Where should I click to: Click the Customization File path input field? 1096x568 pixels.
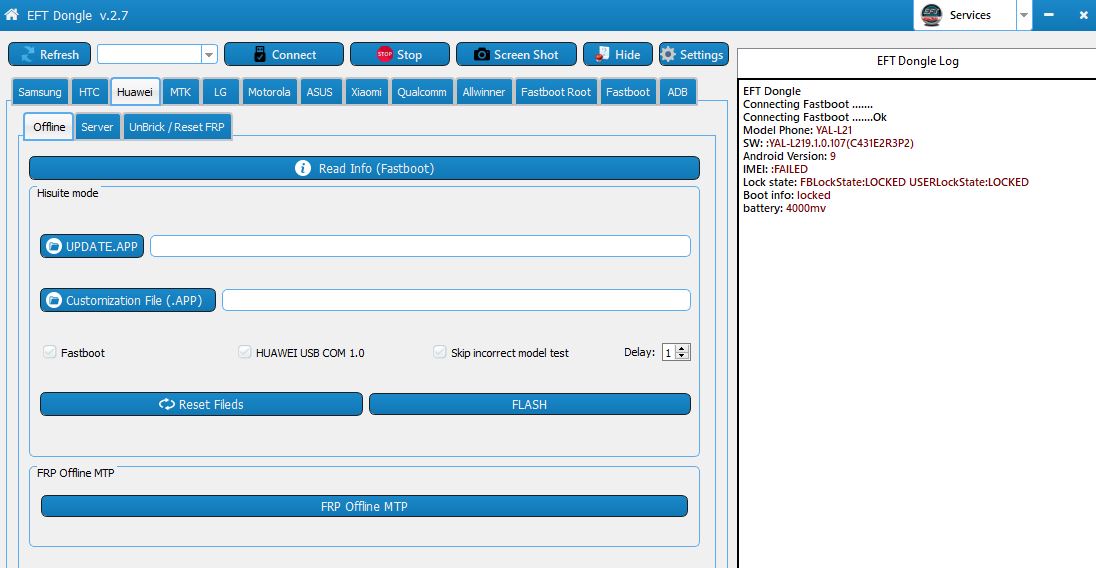(x=456, y=300)
